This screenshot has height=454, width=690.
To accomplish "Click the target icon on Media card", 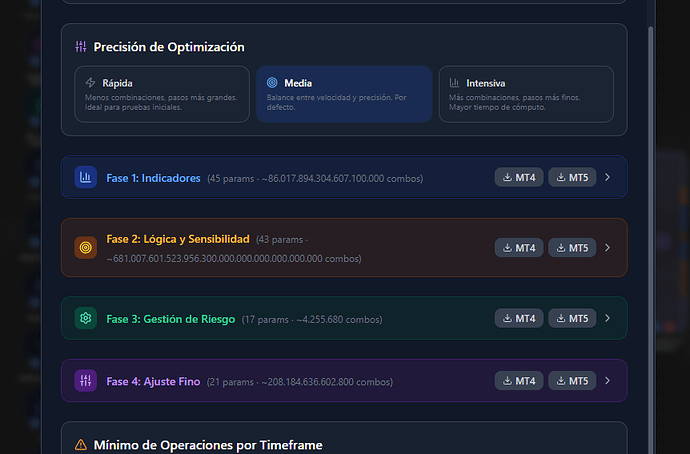I will click(272, 83).
